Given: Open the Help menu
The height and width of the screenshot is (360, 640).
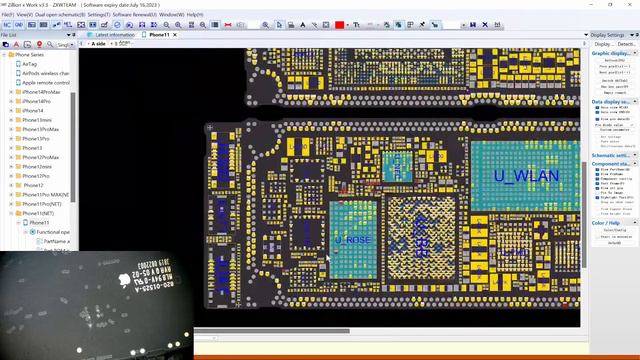Looking at the screenshot, I should [195, 14].
